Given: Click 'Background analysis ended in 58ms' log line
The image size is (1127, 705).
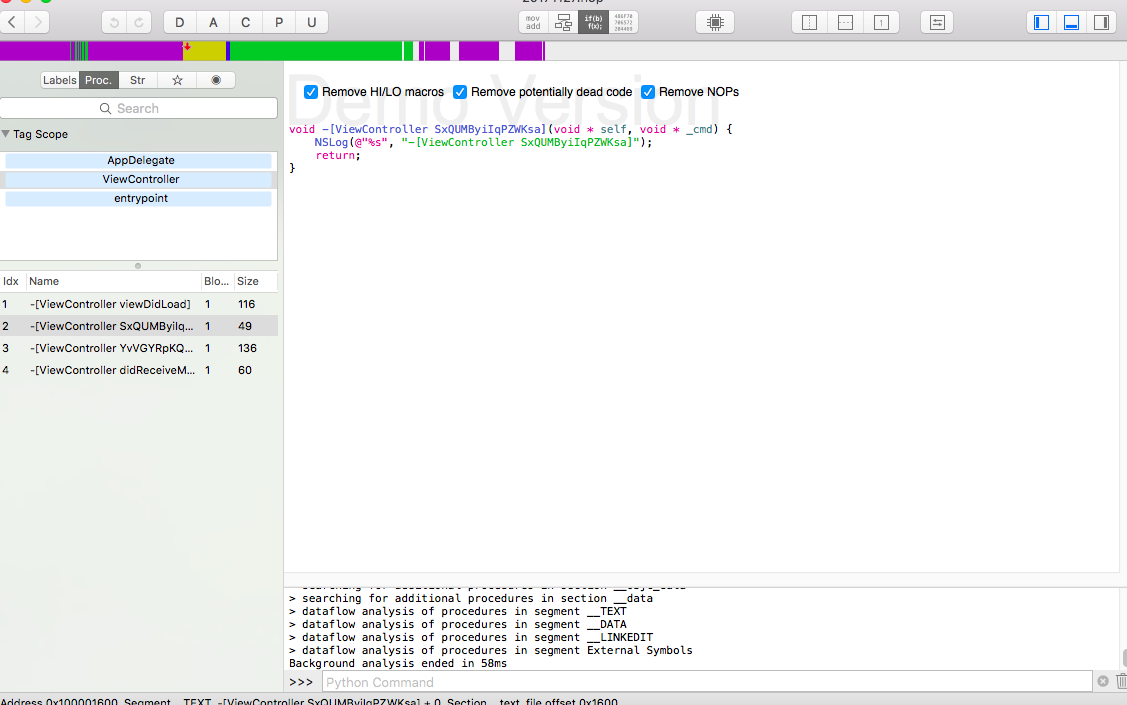Looking at the screenshot, I should click(397, 663).
